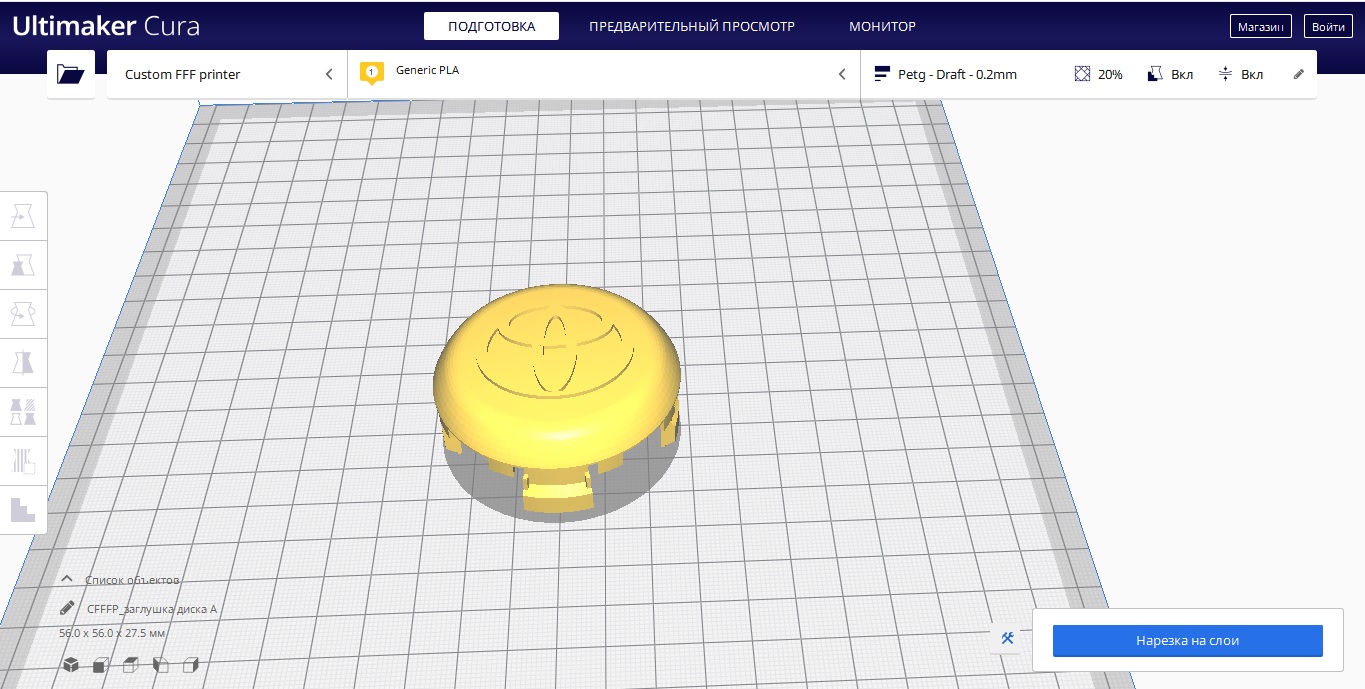Switch to left side view cube icon

point(161,665)
